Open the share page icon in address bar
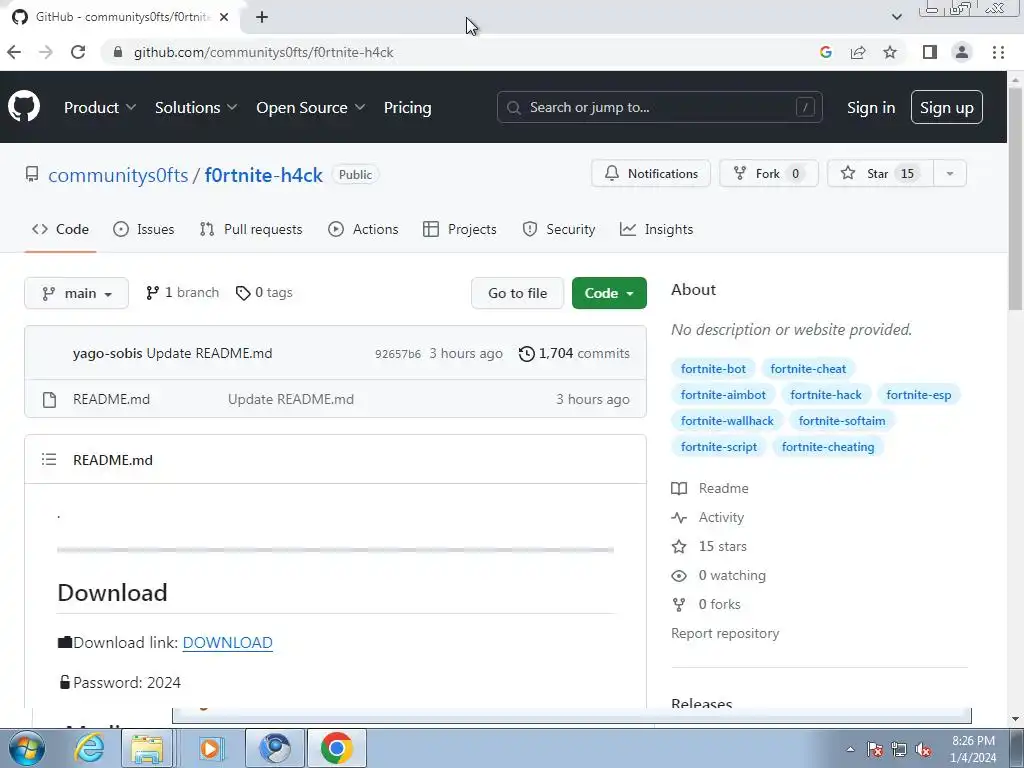Screen dimensions: 1024x768 857,52
